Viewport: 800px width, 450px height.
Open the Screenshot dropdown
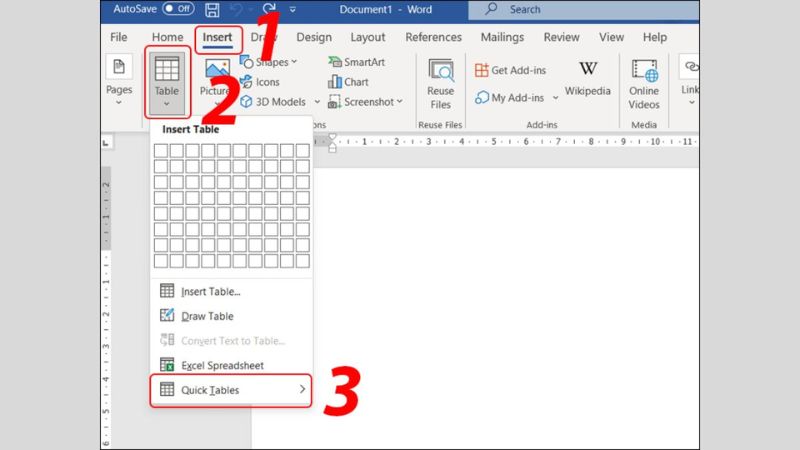coord(366,102)
